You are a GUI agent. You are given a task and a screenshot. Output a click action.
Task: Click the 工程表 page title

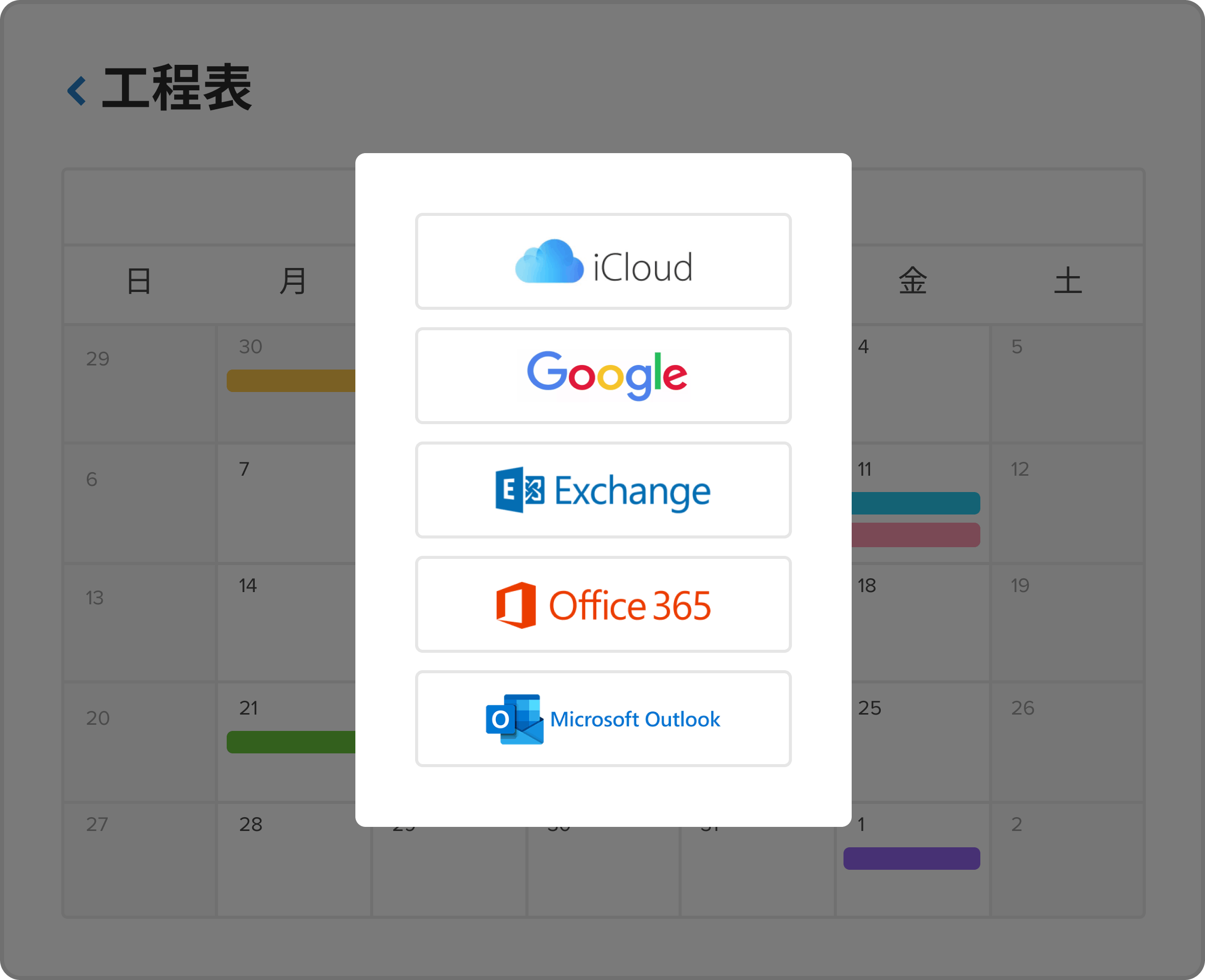pos(177,87)
